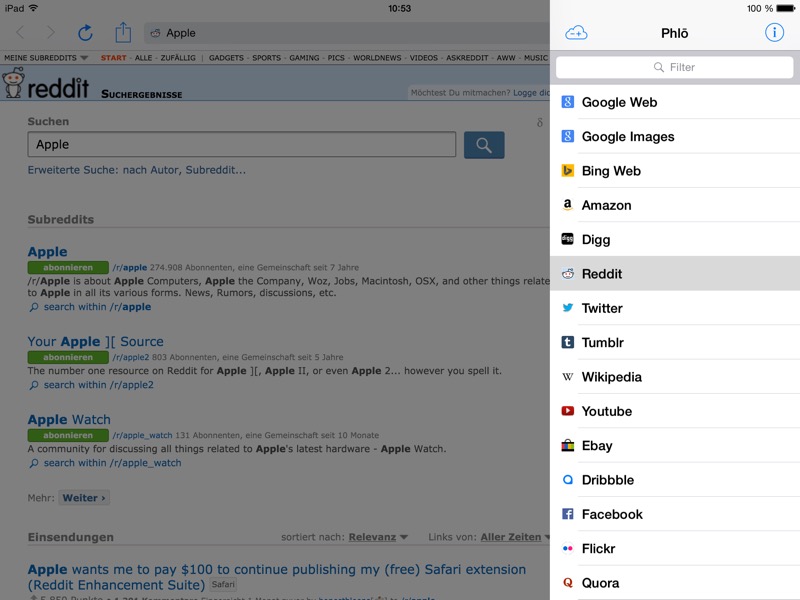Click the reddit alien logo
Viewport: 800px width, 600px height.
point(14,86)
